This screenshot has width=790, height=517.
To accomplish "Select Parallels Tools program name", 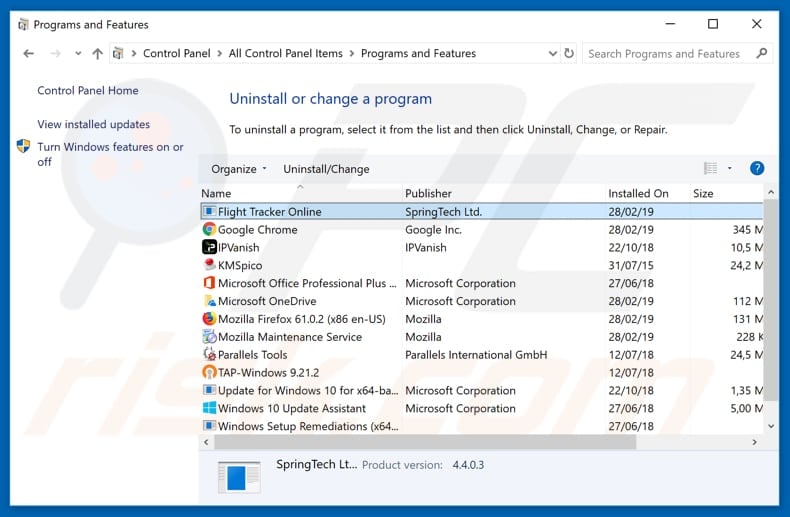I will 252,355.
